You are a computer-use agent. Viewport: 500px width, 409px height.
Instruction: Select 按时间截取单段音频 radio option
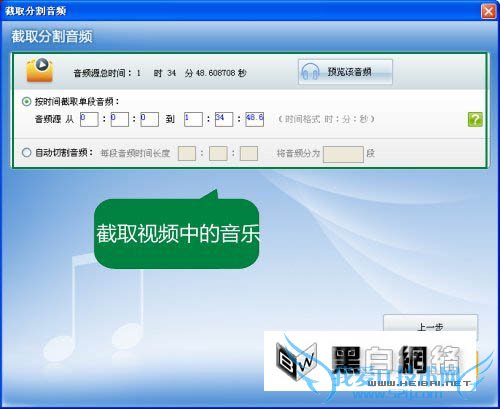26,101
